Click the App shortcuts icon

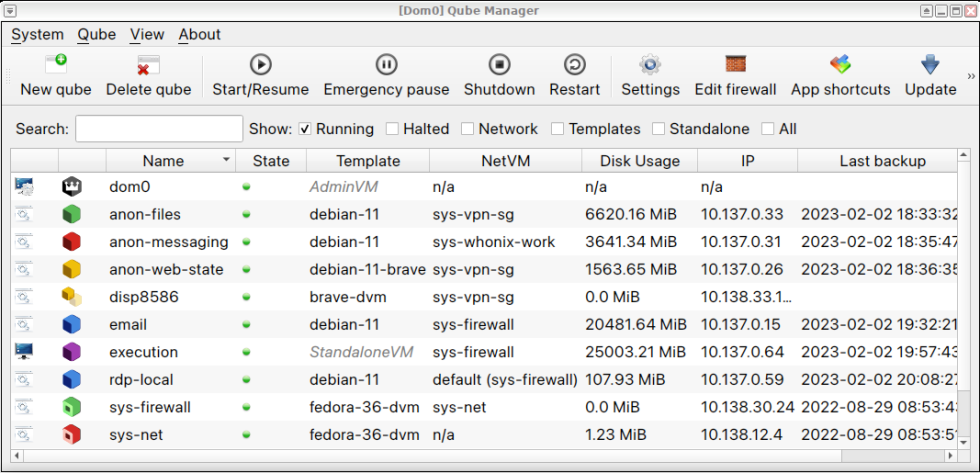840,65
